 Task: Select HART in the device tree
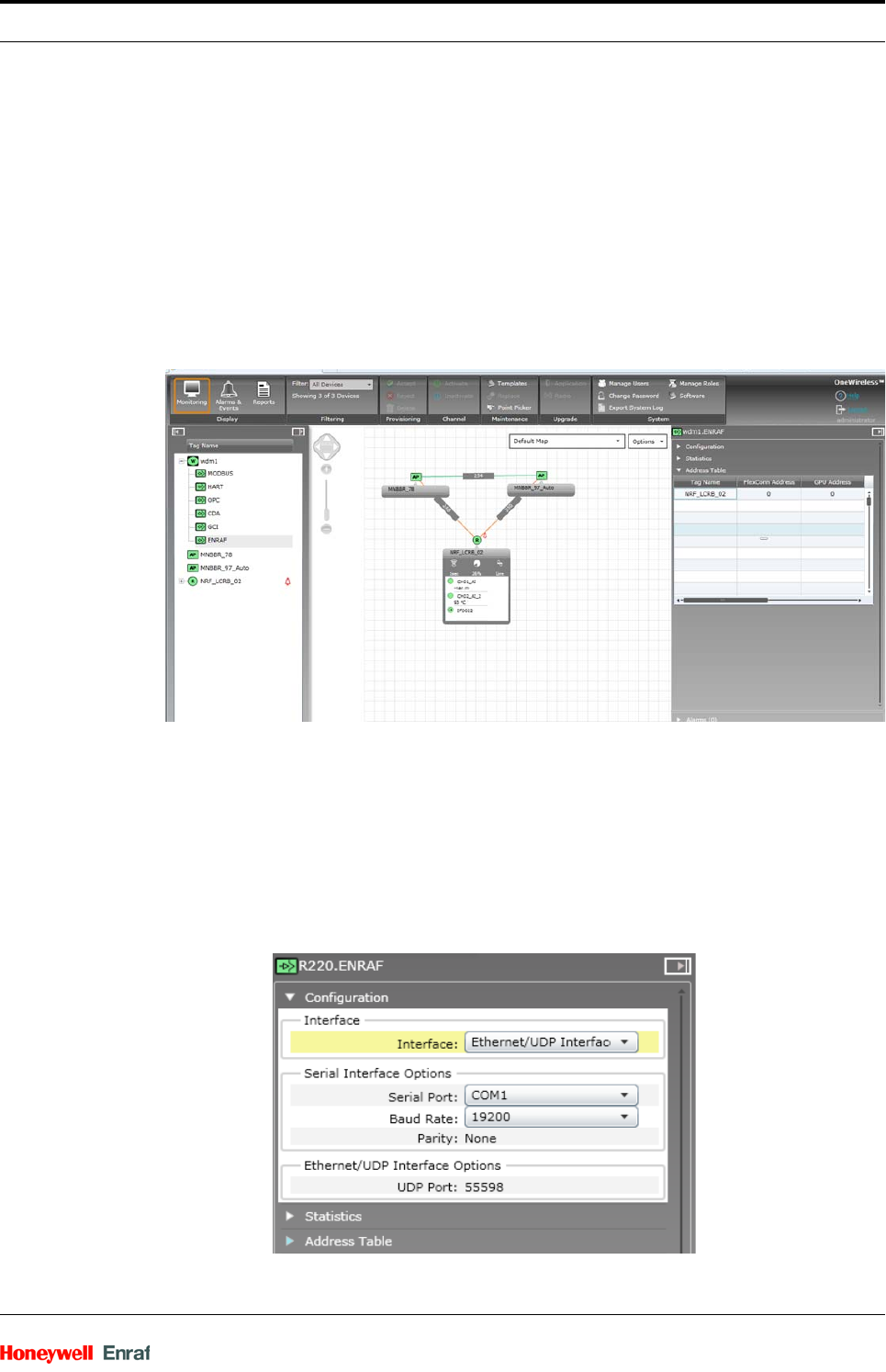209,487
